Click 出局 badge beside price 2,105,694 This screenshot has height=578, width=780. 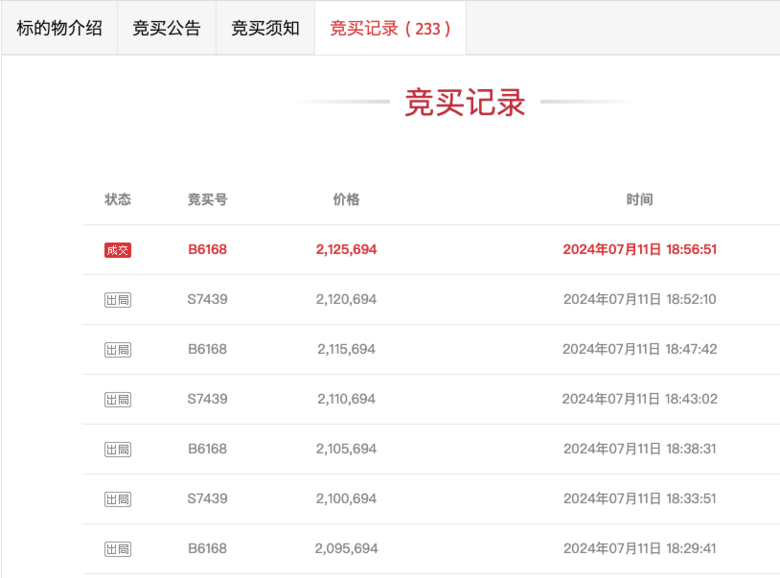pyautogui.click(x=118, y=450)
